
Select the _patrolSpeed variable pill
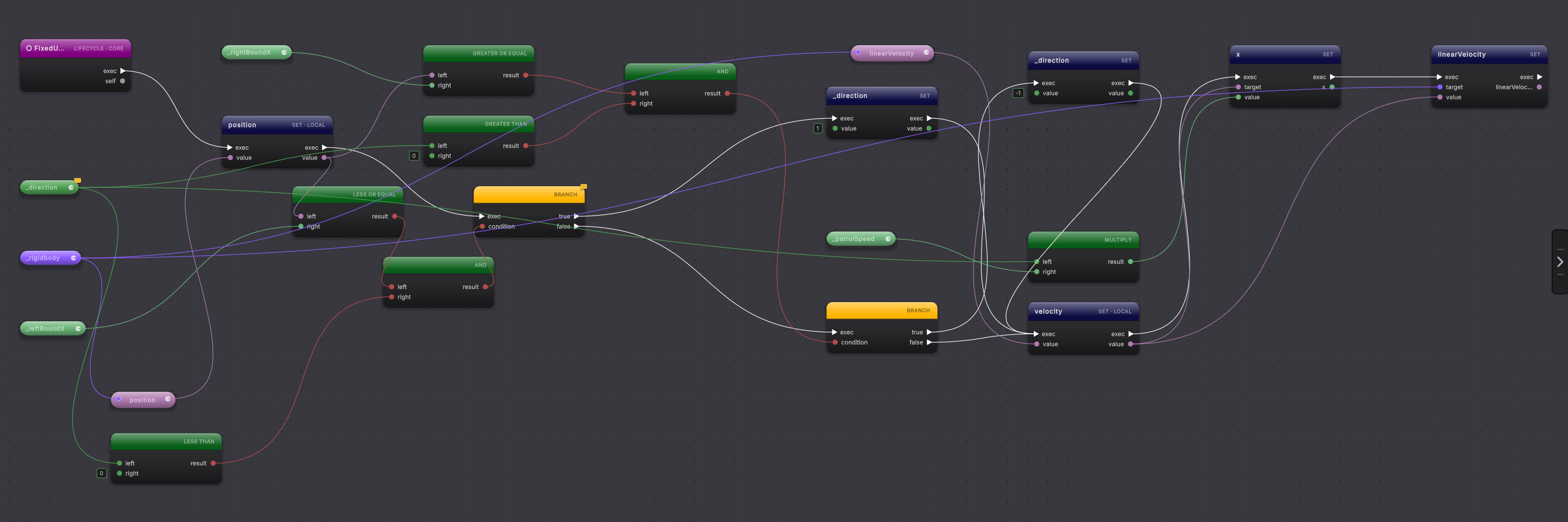tap(861, 239)
